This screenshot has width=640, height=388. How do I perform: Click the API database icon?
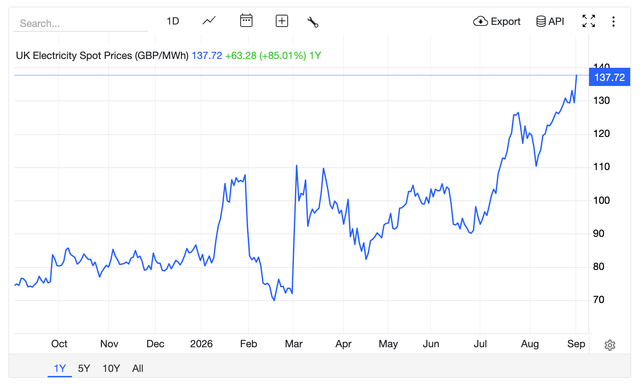pos(540,21)
